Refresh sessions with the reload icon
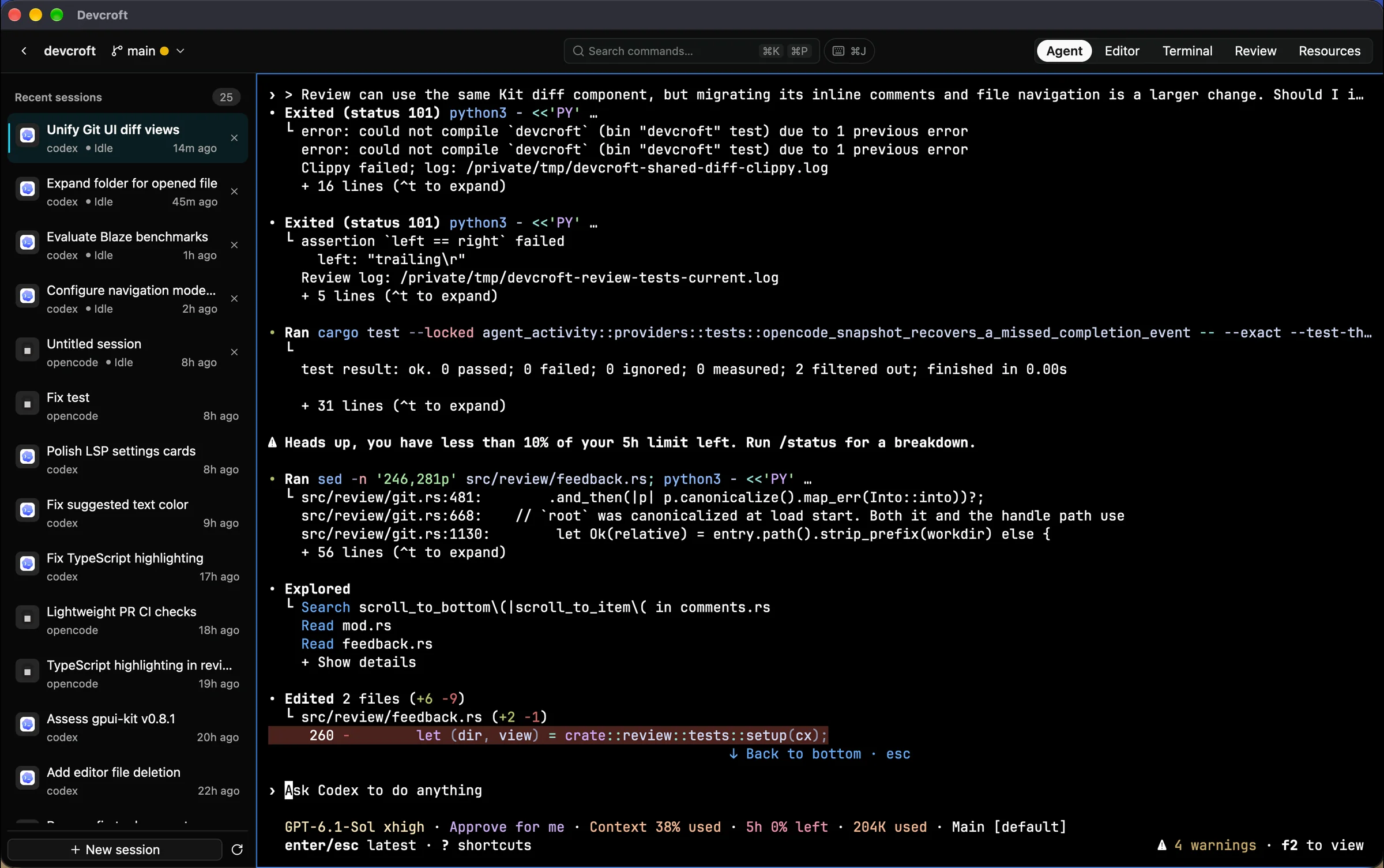 [x=237, y=850]
